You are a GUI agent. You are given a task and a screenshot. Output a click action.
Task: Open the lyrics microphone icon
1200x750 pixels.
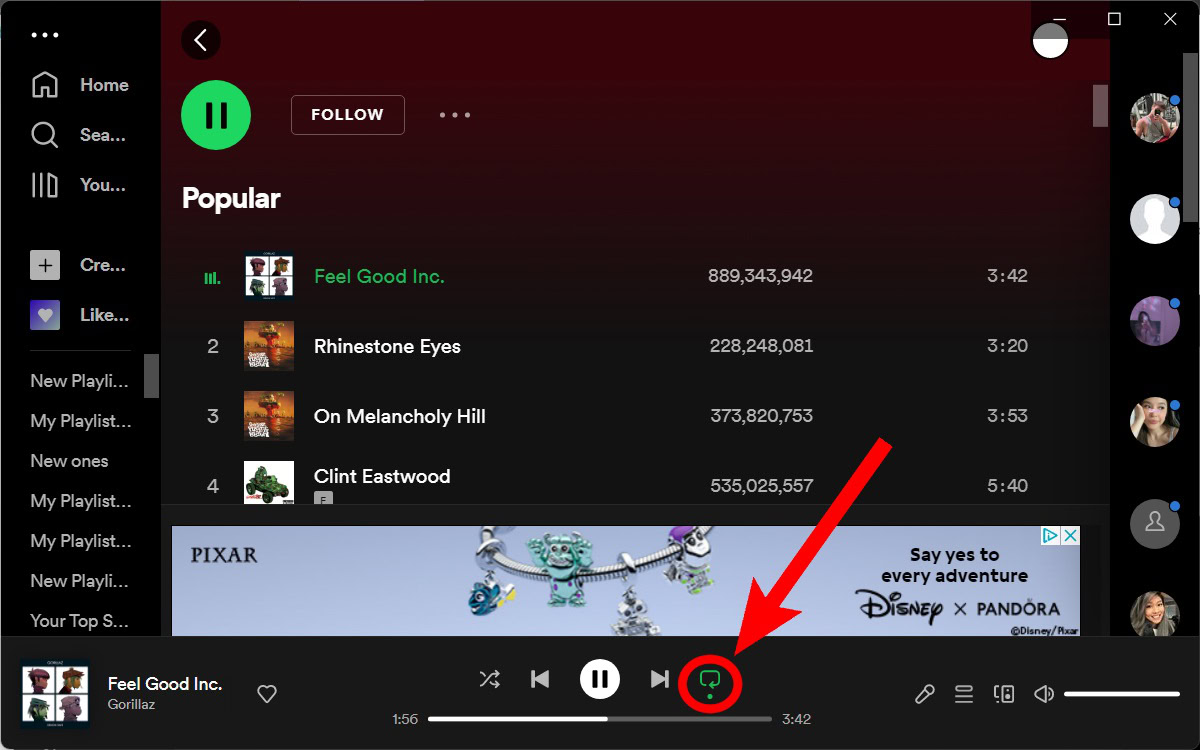(925, 694)
